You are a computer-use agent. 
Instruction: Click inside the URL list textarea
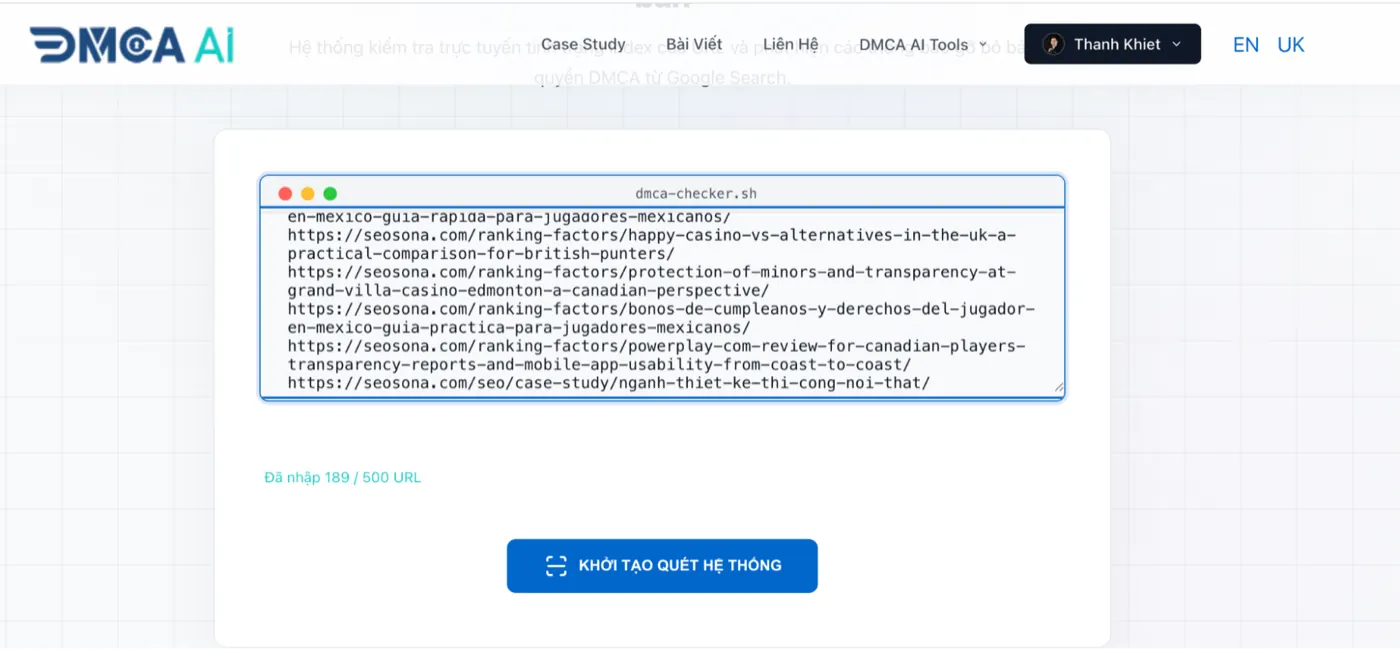point(662,302)
